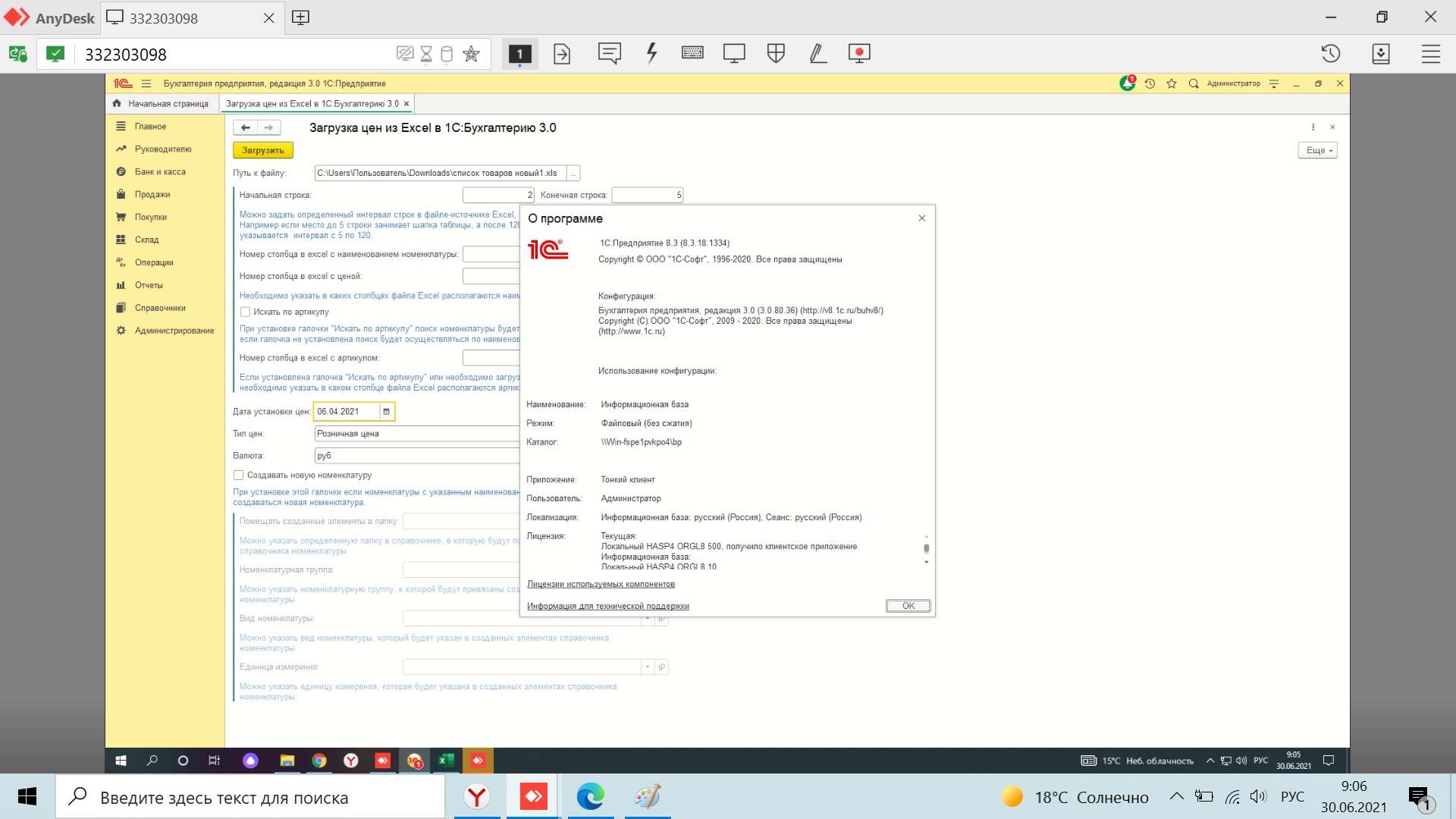The image size is (1456, 819).
Task: Click AnyDesk actions lightning bolt icon
Action: pyautogui.click(x=651, y=54)
